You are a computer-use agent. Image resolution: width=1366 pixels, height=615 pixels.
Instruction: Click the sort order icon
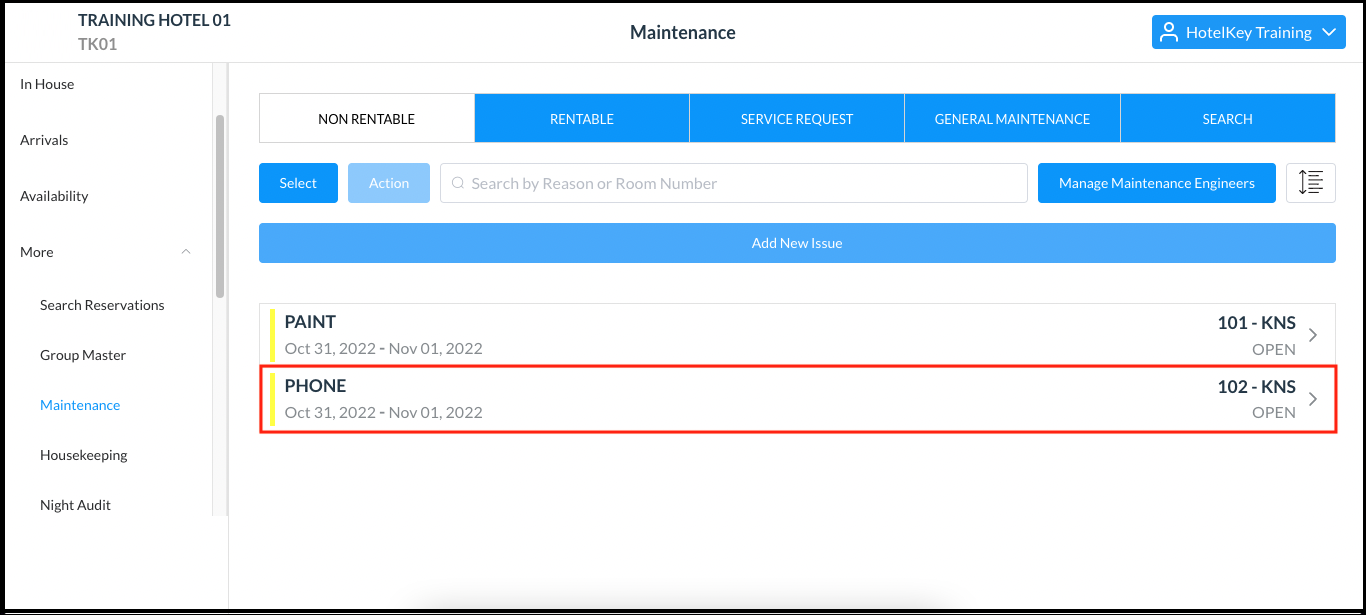click(x=1310, y=183)
